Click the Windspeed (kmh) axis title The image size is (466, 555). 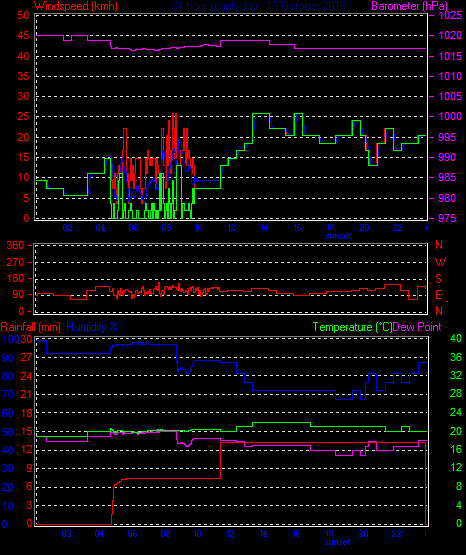[x=76, y=6]
